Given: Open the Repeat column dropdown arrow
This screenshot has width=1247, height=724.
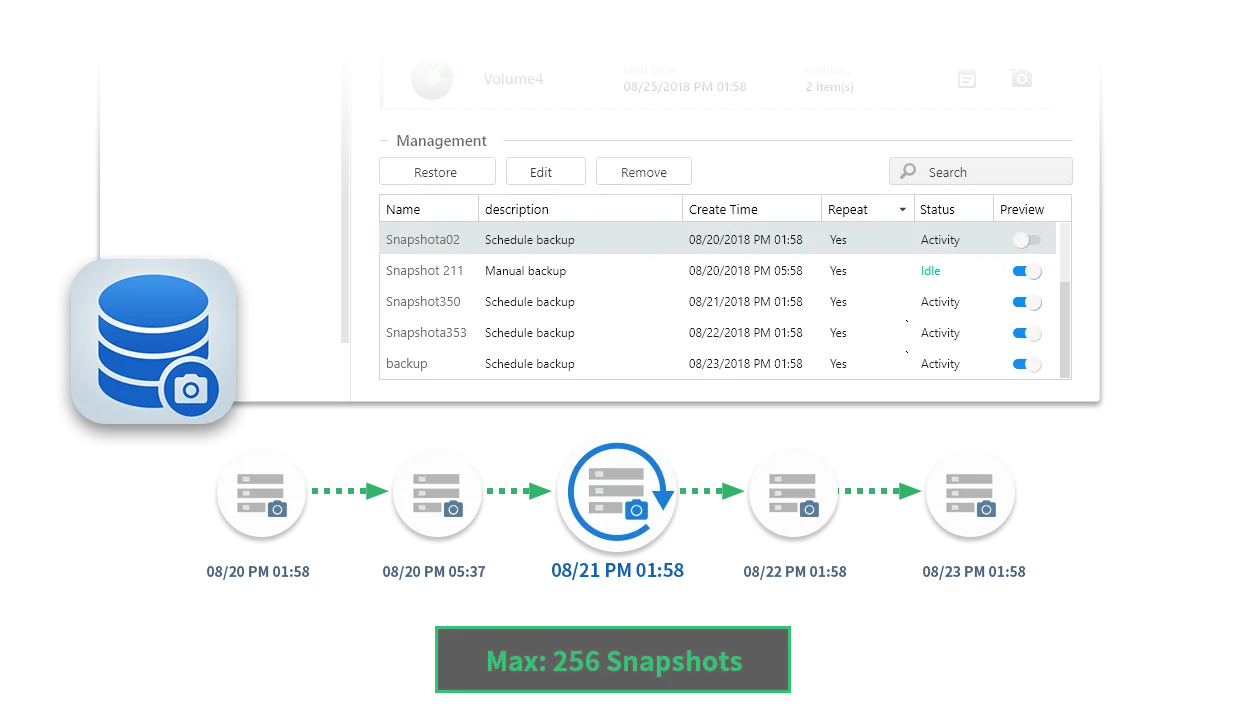Looking at the screenshot, I should coord(903,210).
